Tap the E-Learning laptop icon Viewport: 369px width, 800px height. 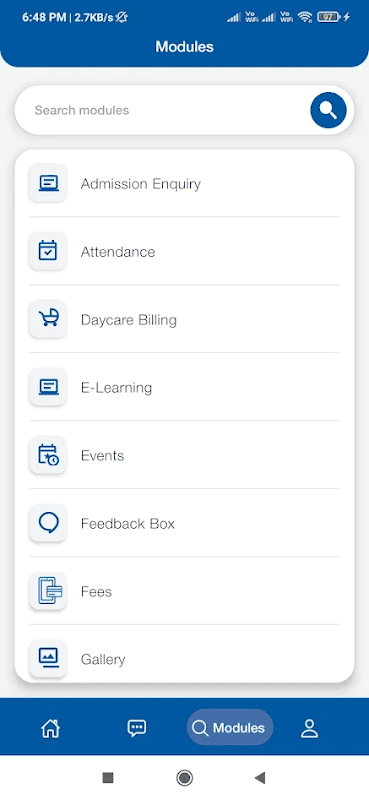click(48, 387)
